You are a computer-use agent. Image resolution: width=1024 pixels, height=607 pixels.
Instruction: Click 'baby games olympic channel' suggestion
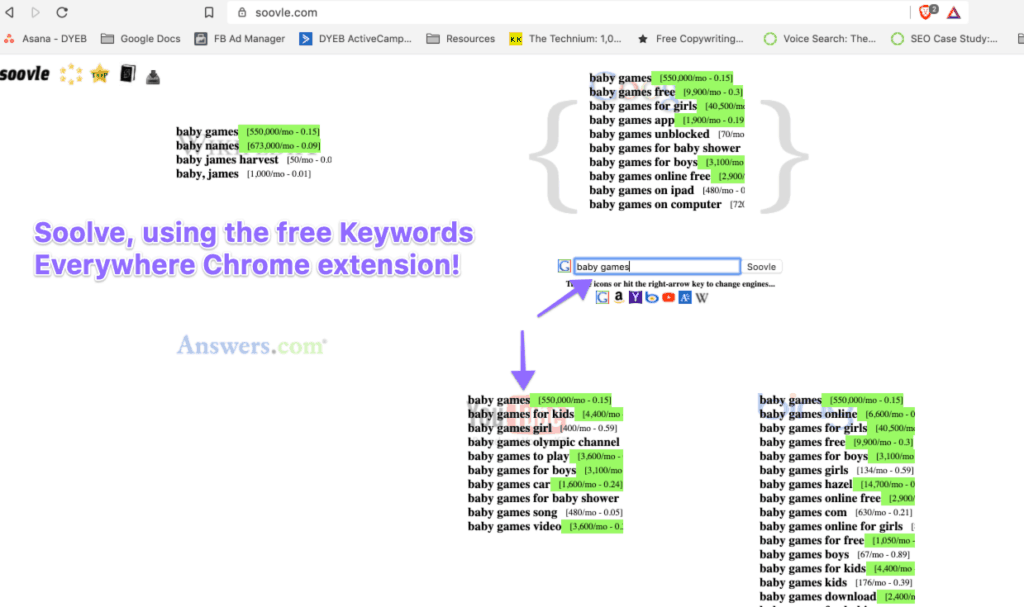[543, 442]
